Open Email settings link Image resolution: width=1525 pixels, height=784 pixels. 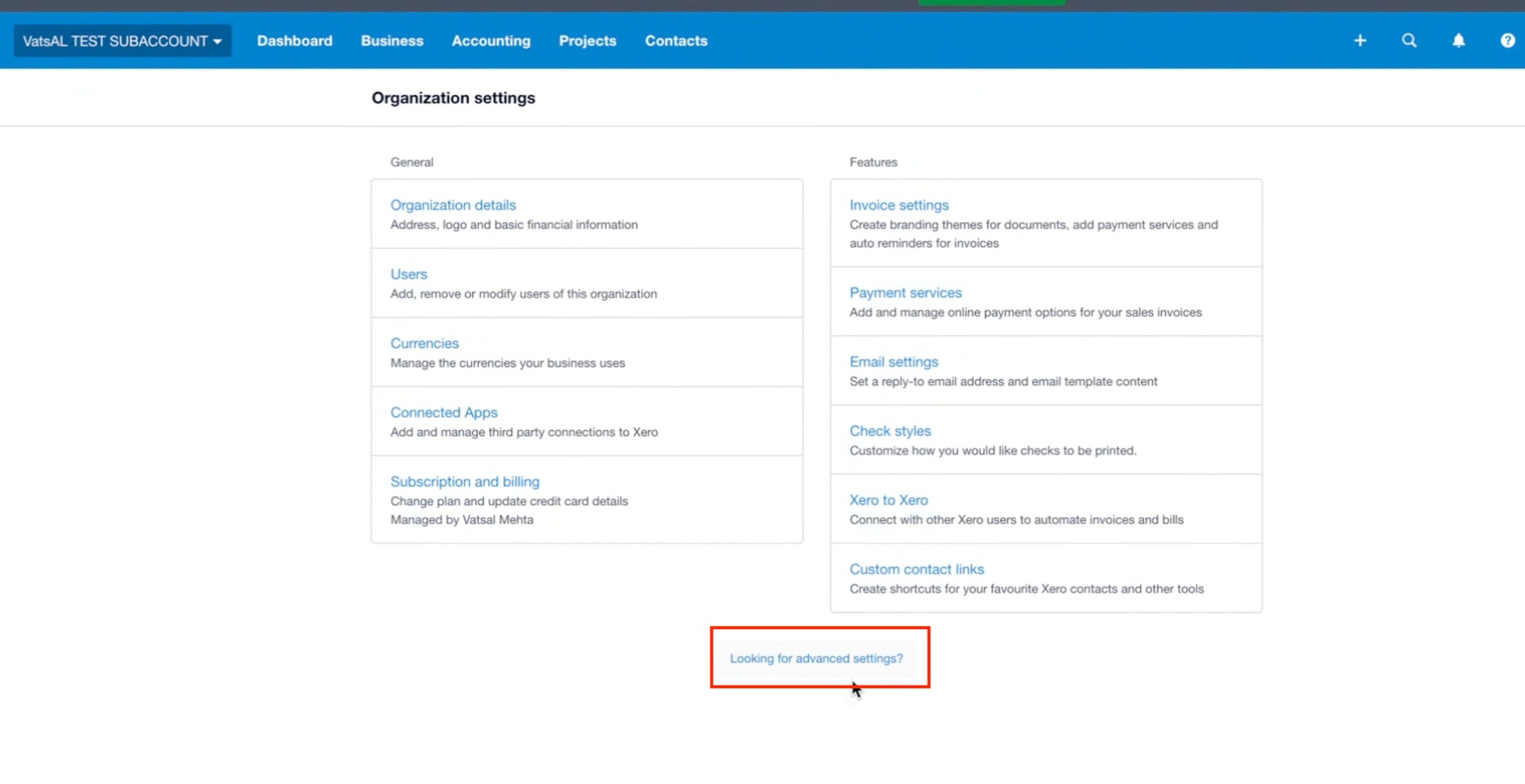coord(893,362)
